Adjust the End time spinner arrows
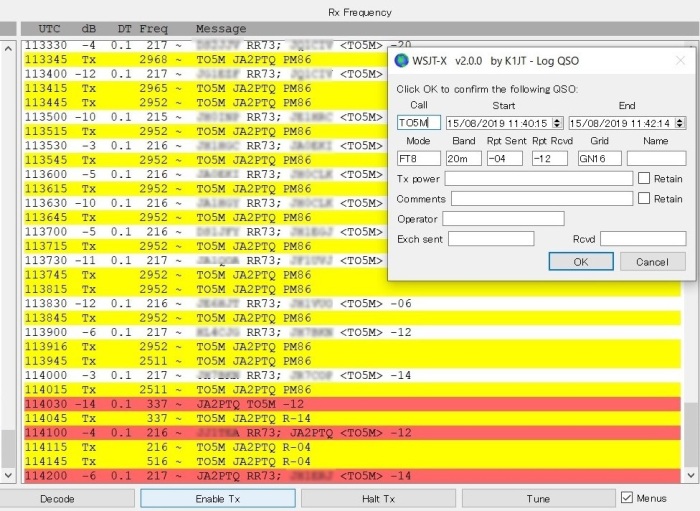The height and width of the screenshot is (511, 700). coord(680,123)
